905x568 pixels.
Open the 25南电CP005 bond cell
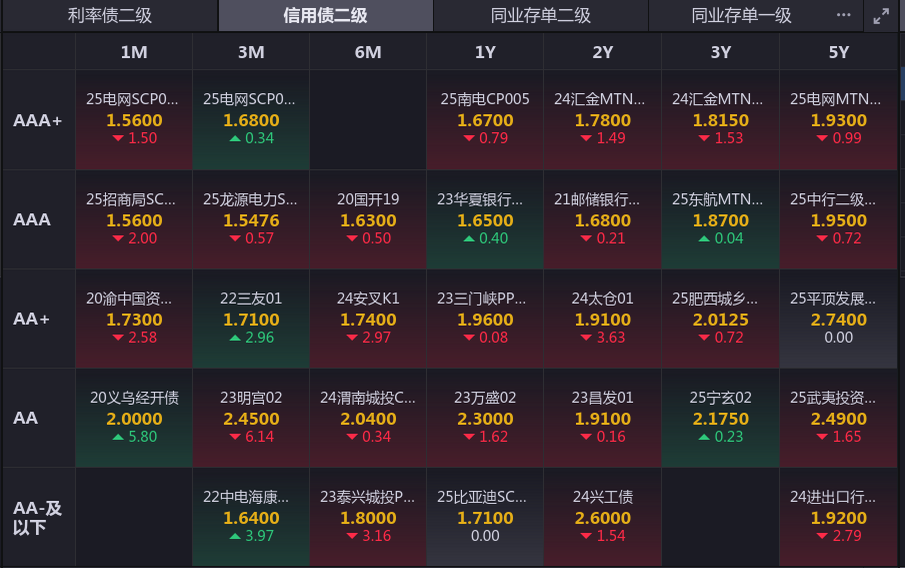[485, 120]
